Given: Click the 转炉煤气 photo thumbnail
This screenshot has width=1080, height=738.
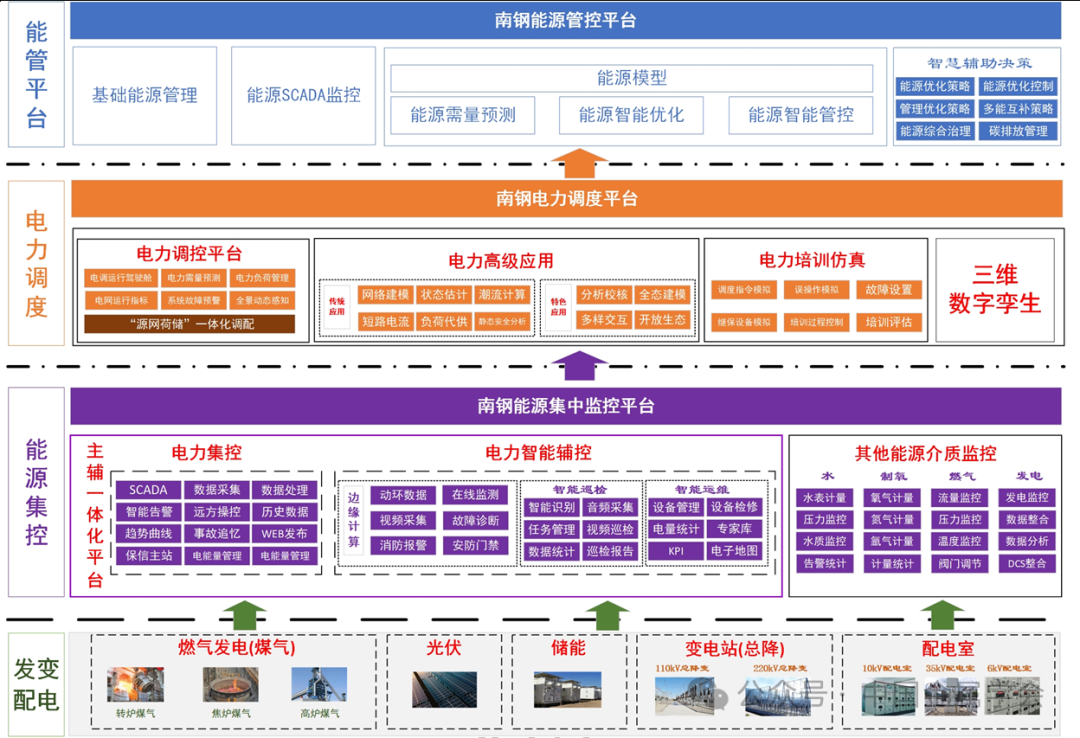Looking at the screenshot, I should point(135,685).
